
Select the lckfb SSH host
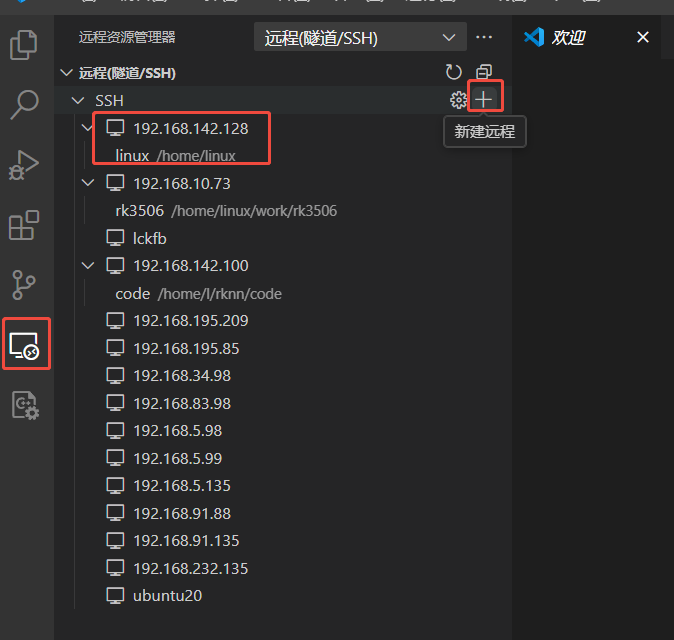point(149,238)
